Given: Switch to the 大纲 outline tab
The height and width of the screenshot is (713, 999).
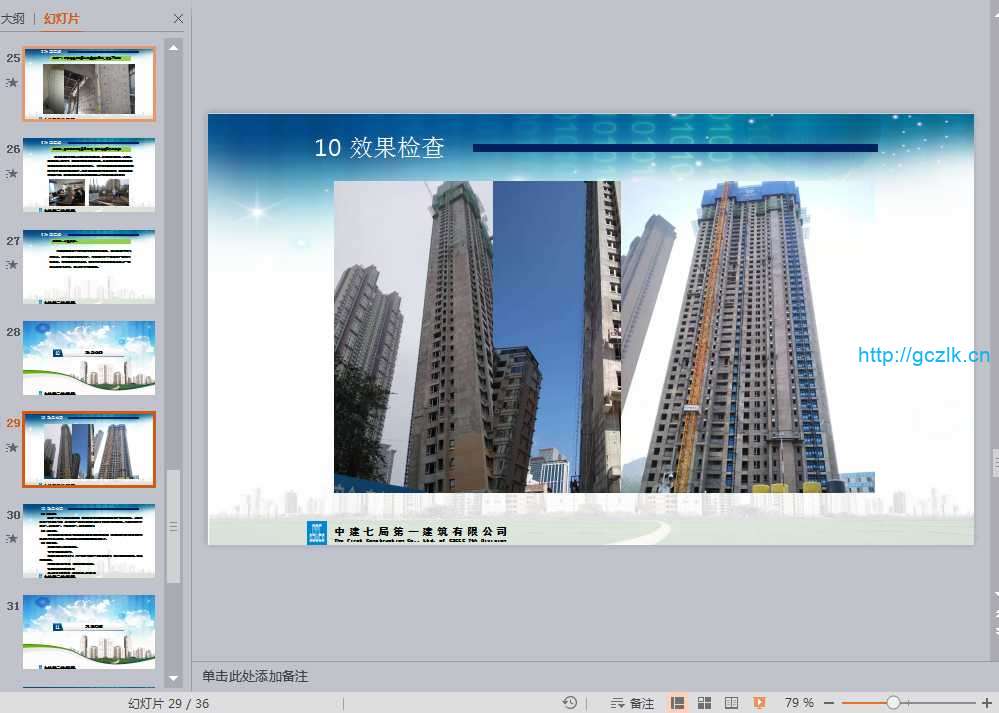Looking at the screenshot, I should [13, 19].
